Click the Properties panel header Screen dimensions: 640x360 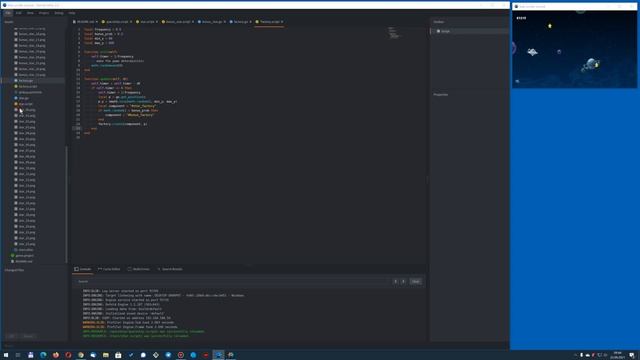(x=441, y=95)
